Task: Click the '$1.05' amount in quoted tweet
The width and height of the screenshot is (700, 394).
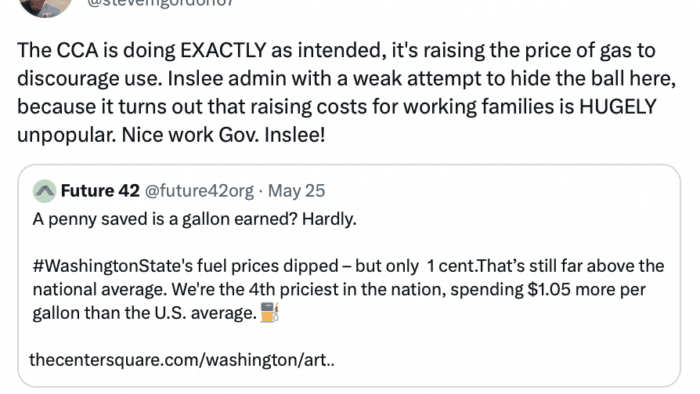Action: tap(549, 290)
